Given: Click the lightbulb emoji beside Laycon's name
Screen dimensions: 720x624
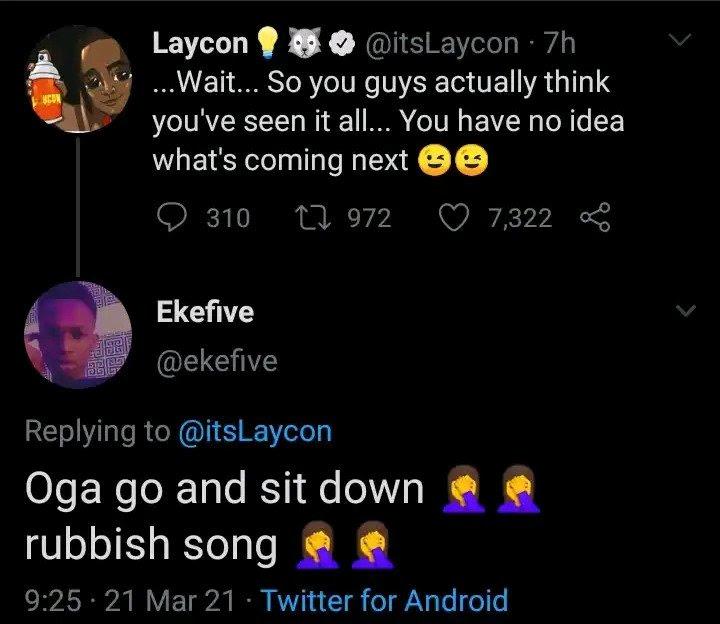Looking at the screenshot, I should point(266,44).
